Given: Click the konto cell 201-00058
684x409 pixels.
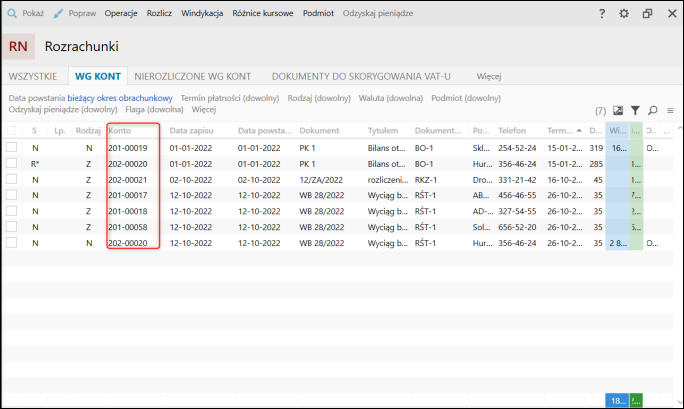Looking at the screenshot, I should (x=128, y=227).
